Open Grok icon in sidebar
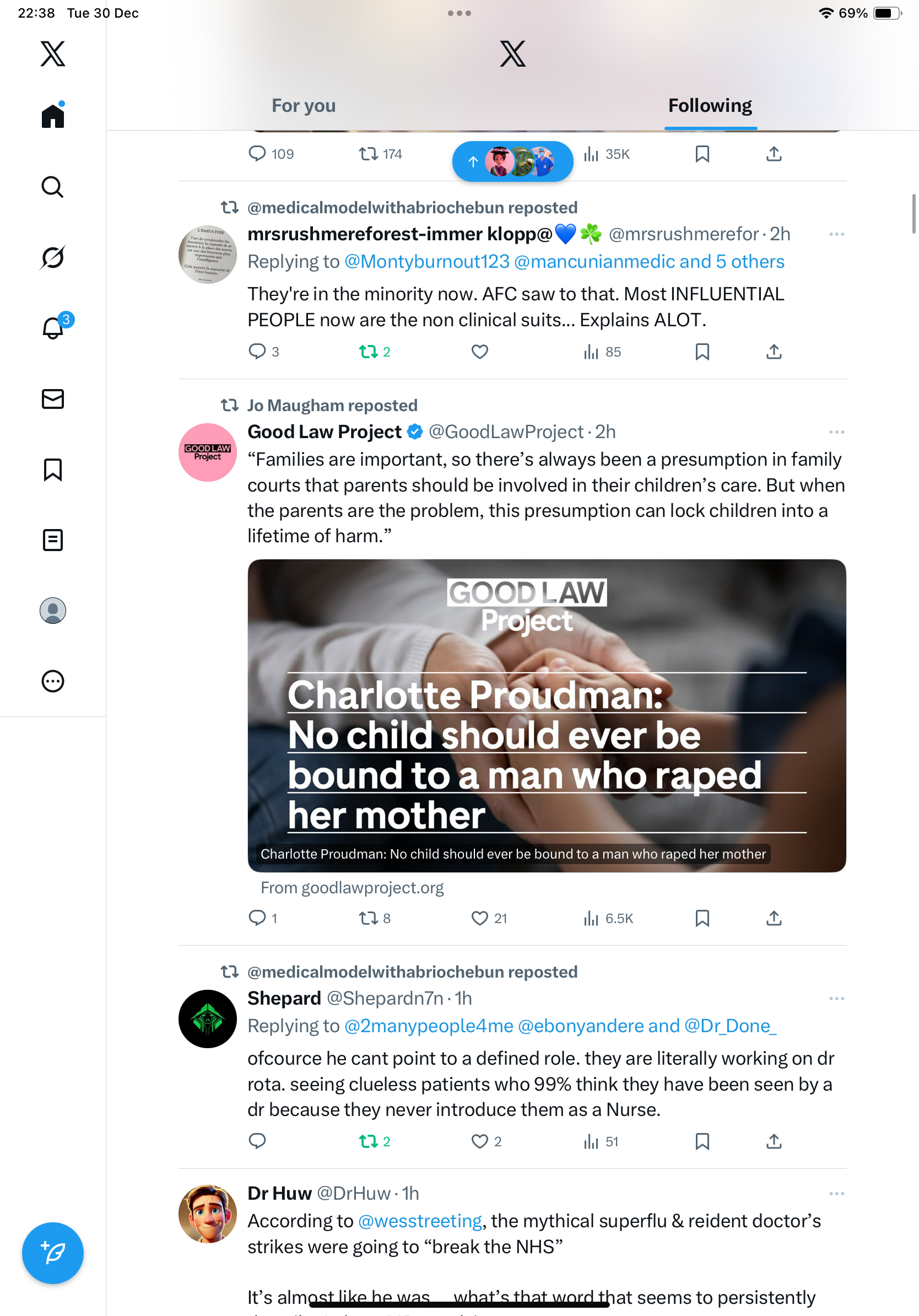Screen dimensions: 919x1316 pyautogui.click(x=53, y=257)
